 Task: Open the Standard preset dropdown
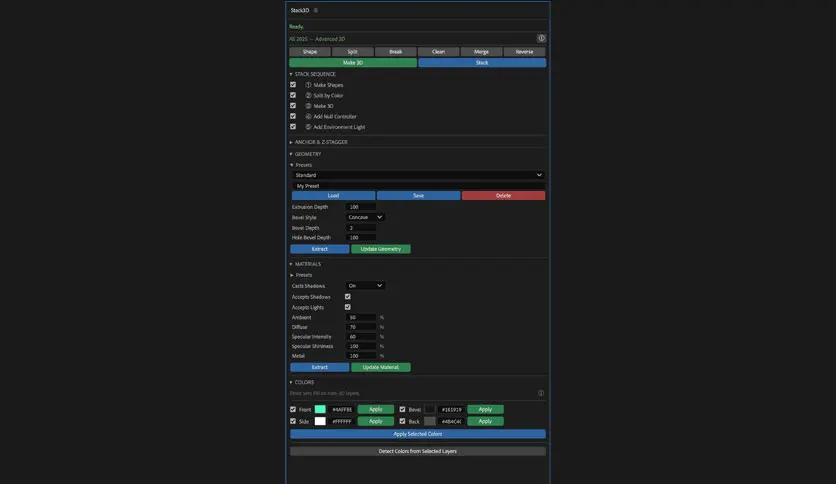(419, 175)
